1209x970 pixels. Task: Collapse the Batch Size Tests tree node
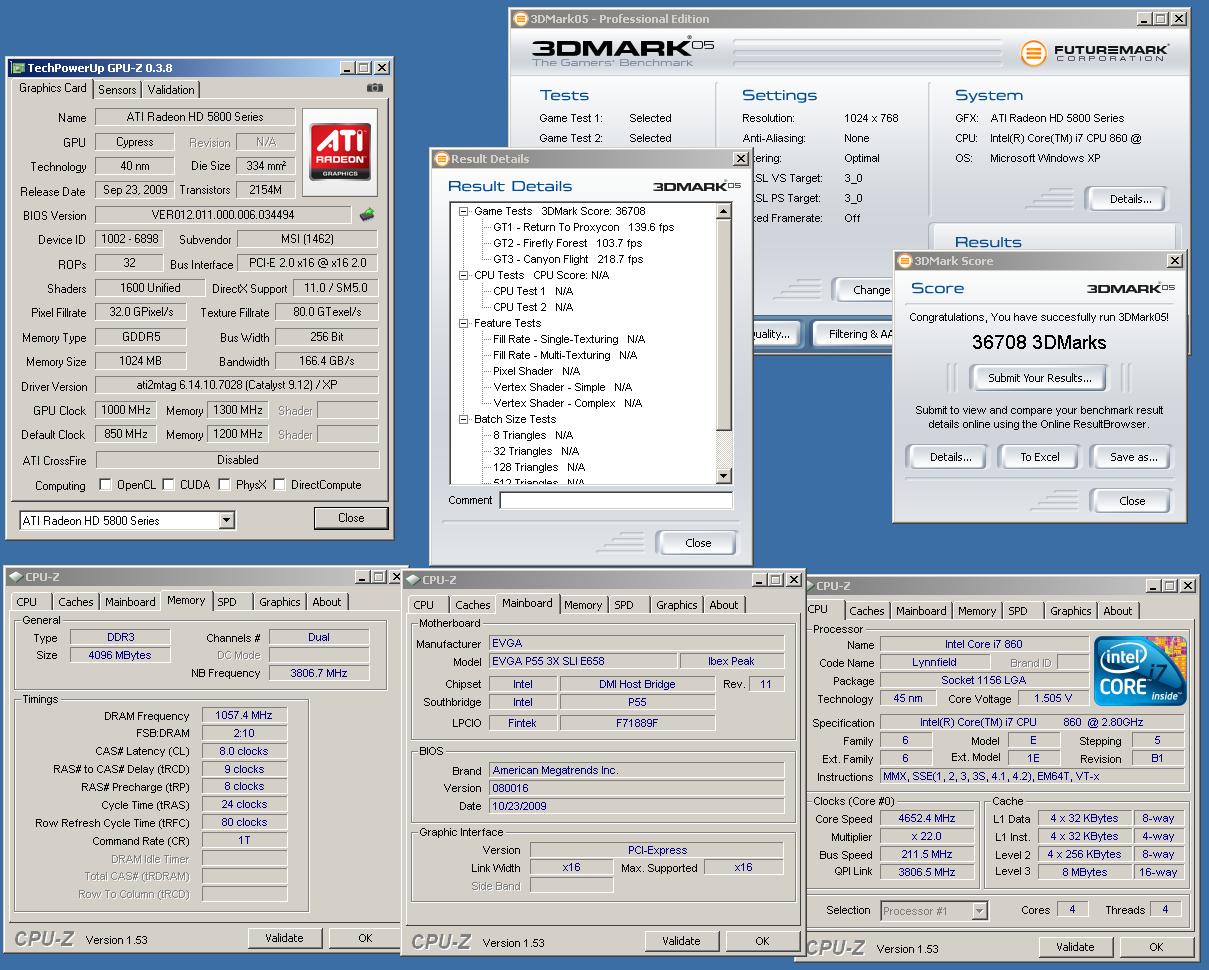464,419
